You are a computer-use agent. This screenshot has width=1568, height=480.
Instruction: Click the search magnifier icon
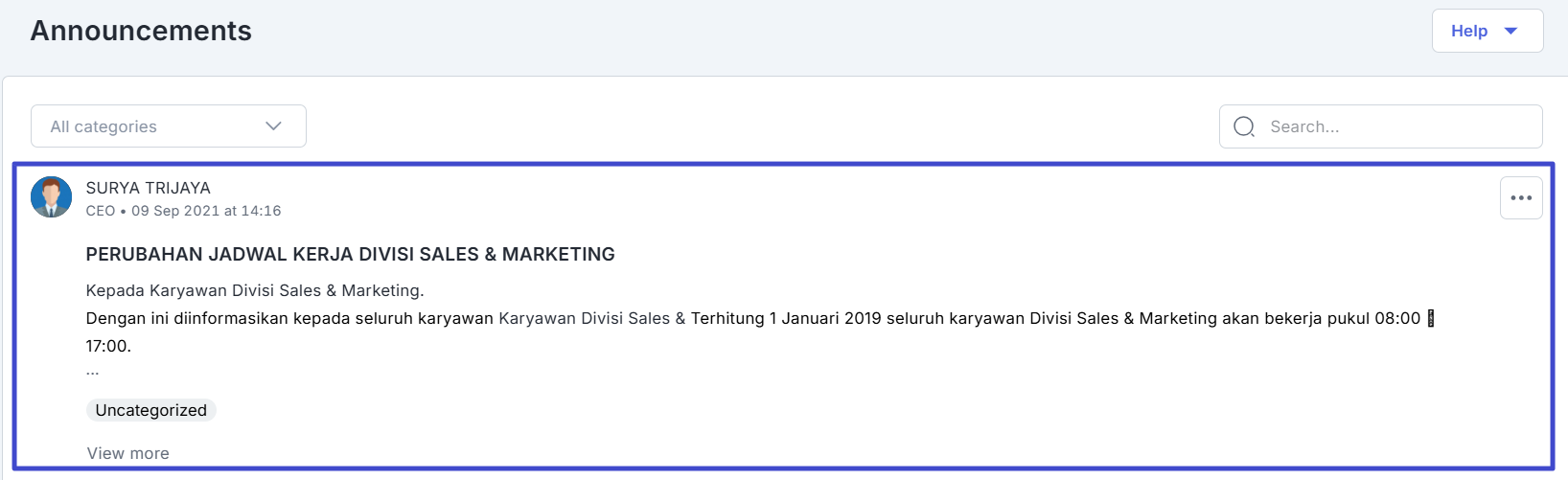pyautogui.click(x=1244, y=126)
